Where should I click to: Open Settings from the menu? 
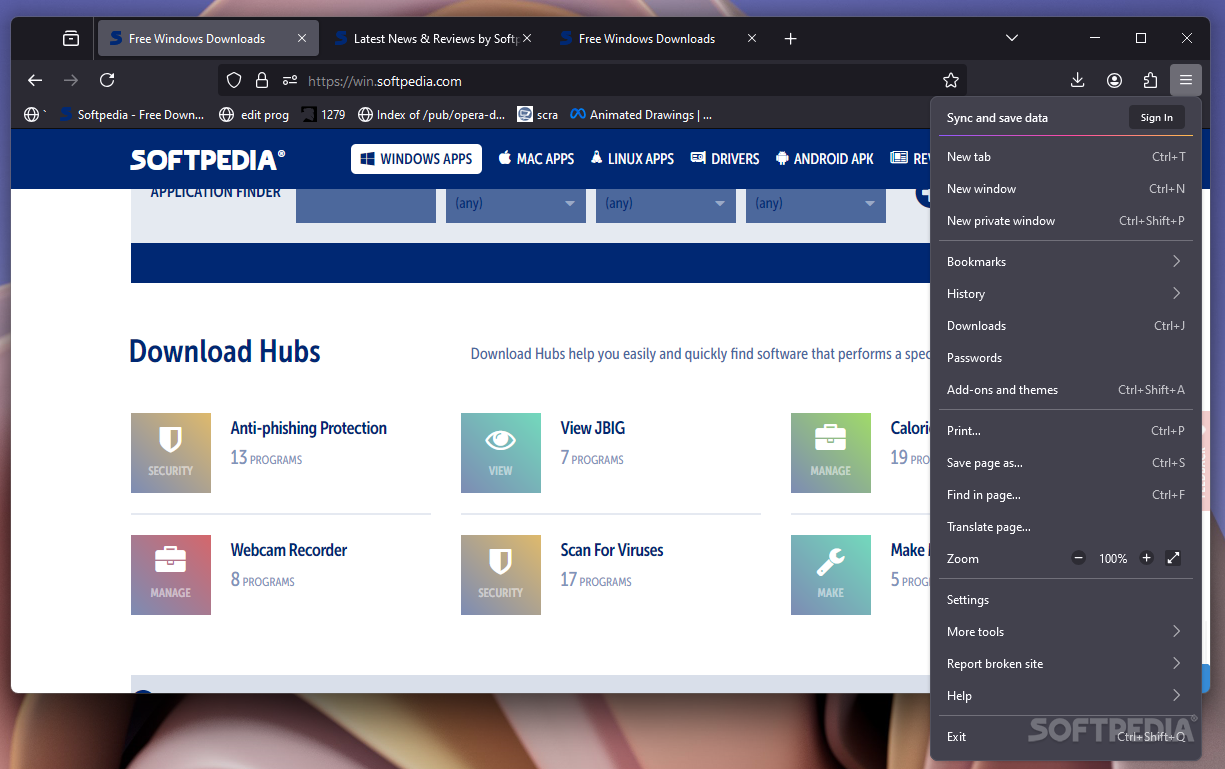[1066, 600]
